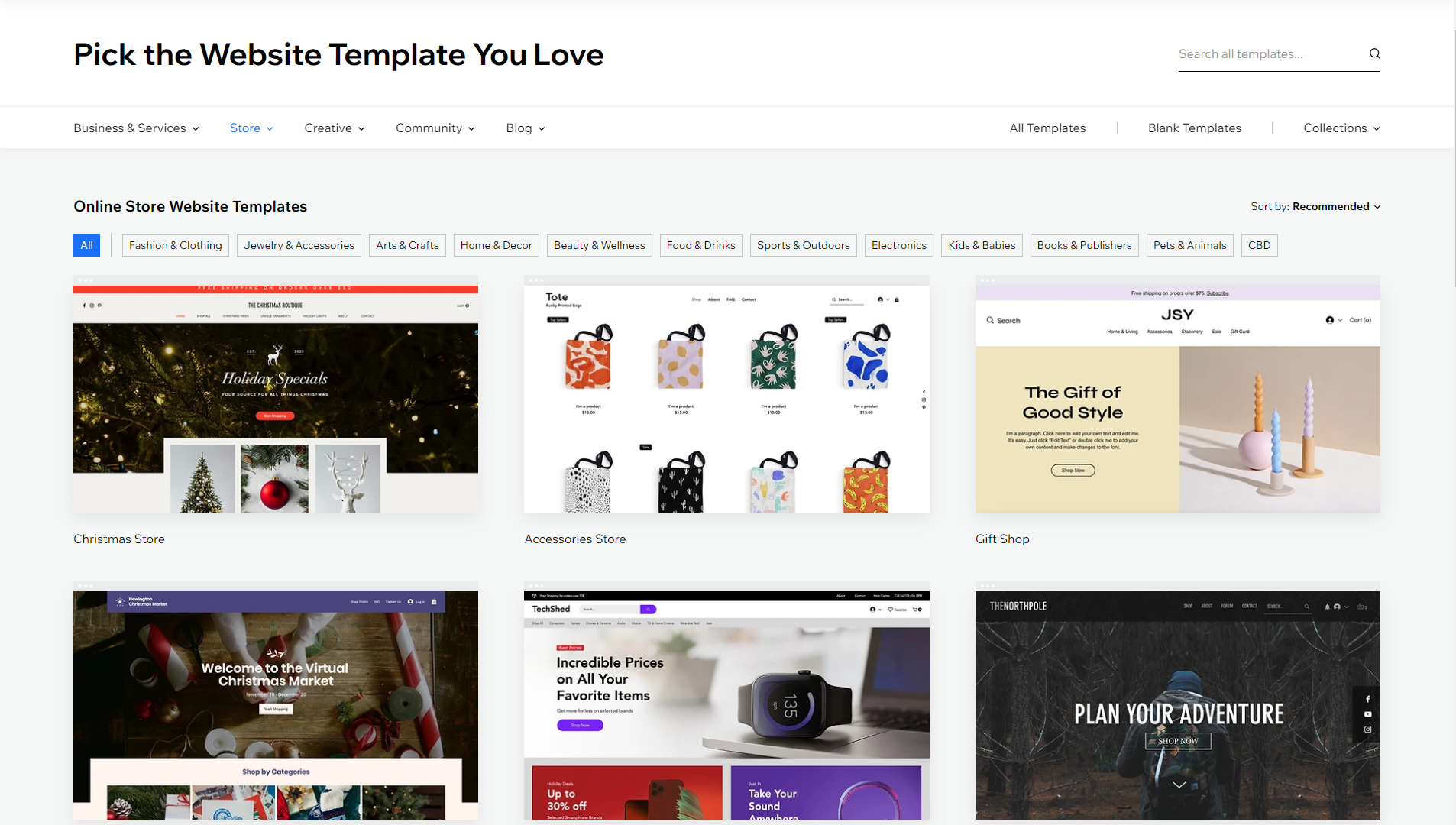Image resolution: width=1456 pixels, height=825 pixels.
Task: Open the Store category dropdown
Action: click(251, 128)
